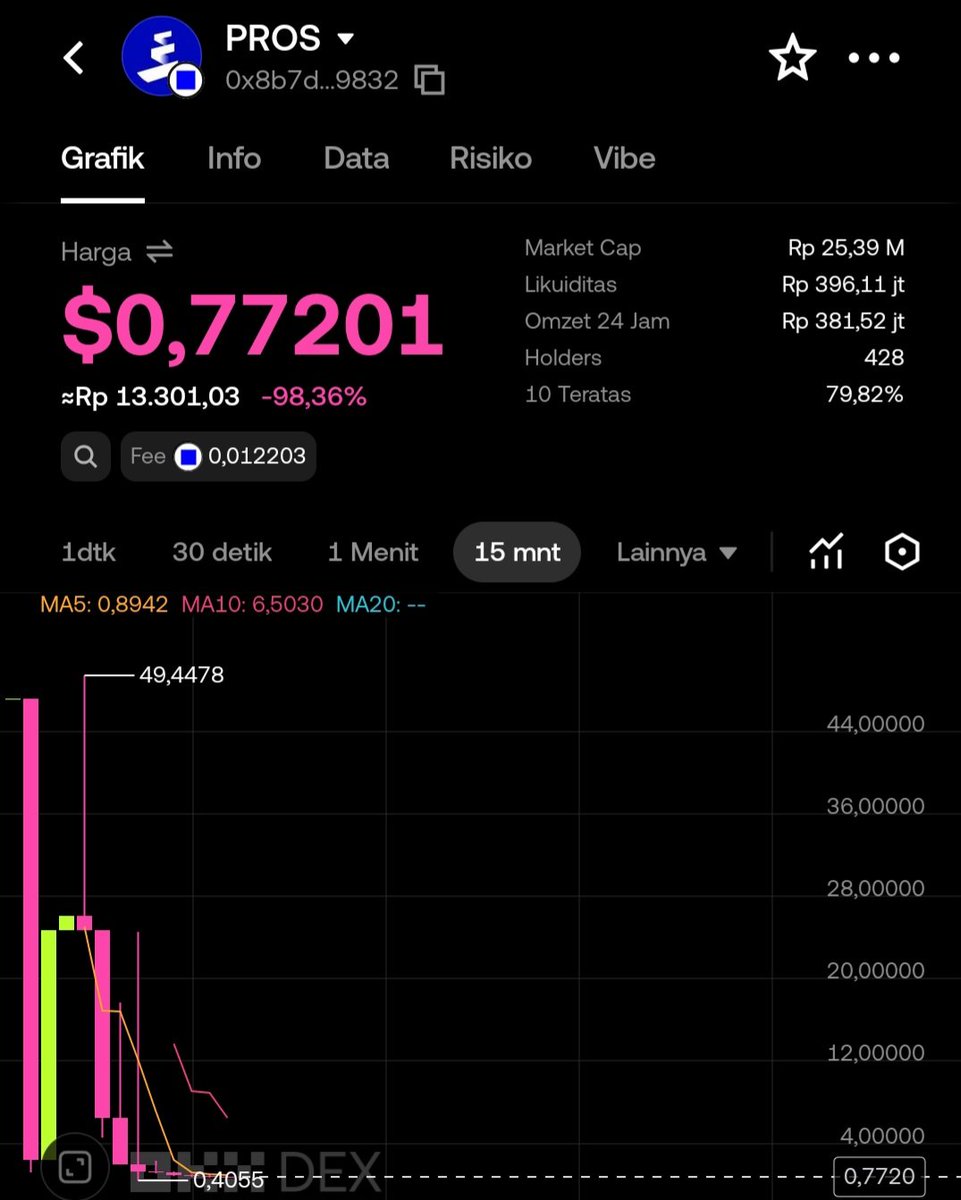961x1200 pixels.
Task: Open the PROS token logo
Action: (162, 56)
